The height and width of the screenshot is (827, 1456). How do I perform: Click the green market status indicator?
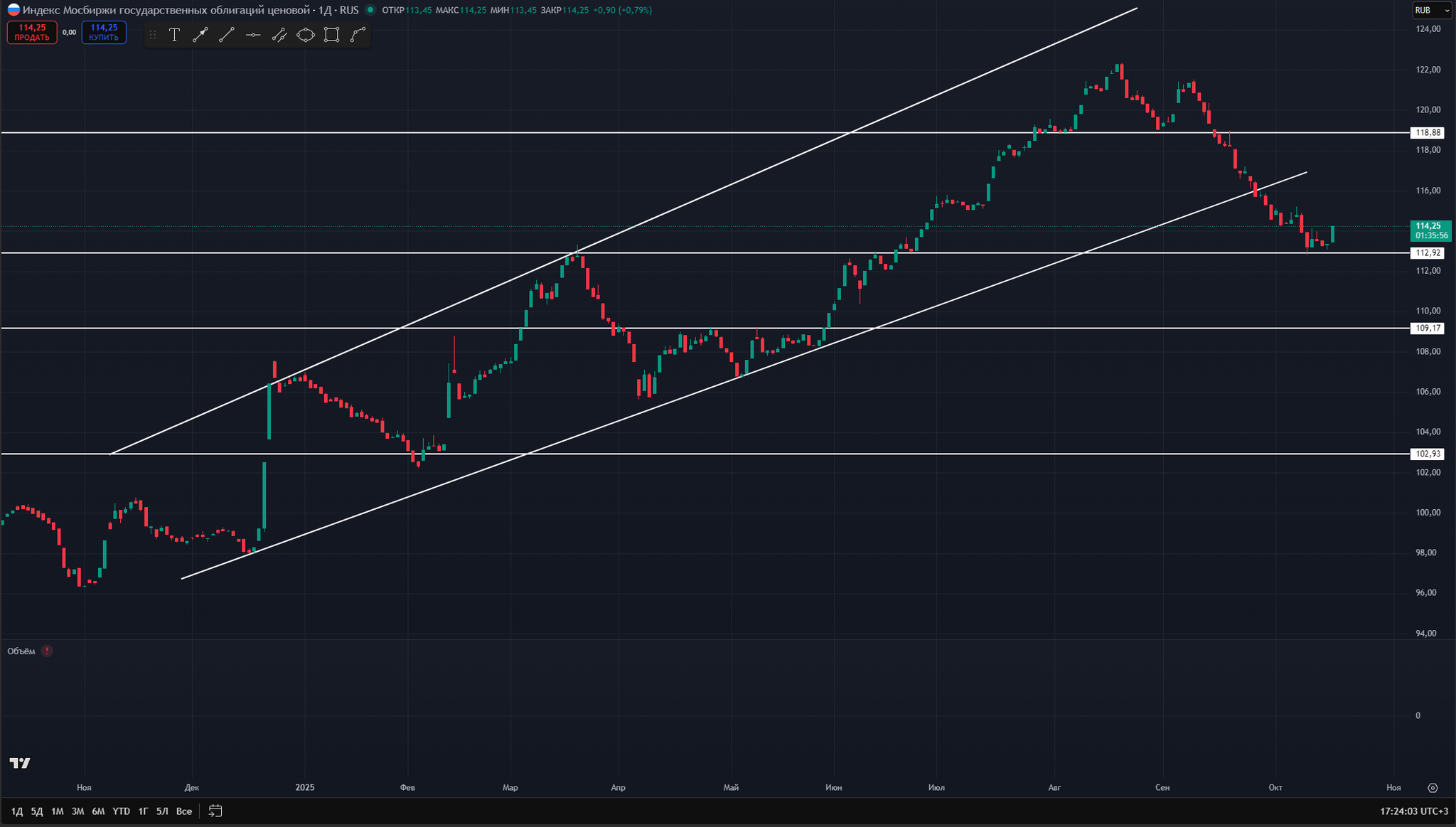tap(370, 10)
